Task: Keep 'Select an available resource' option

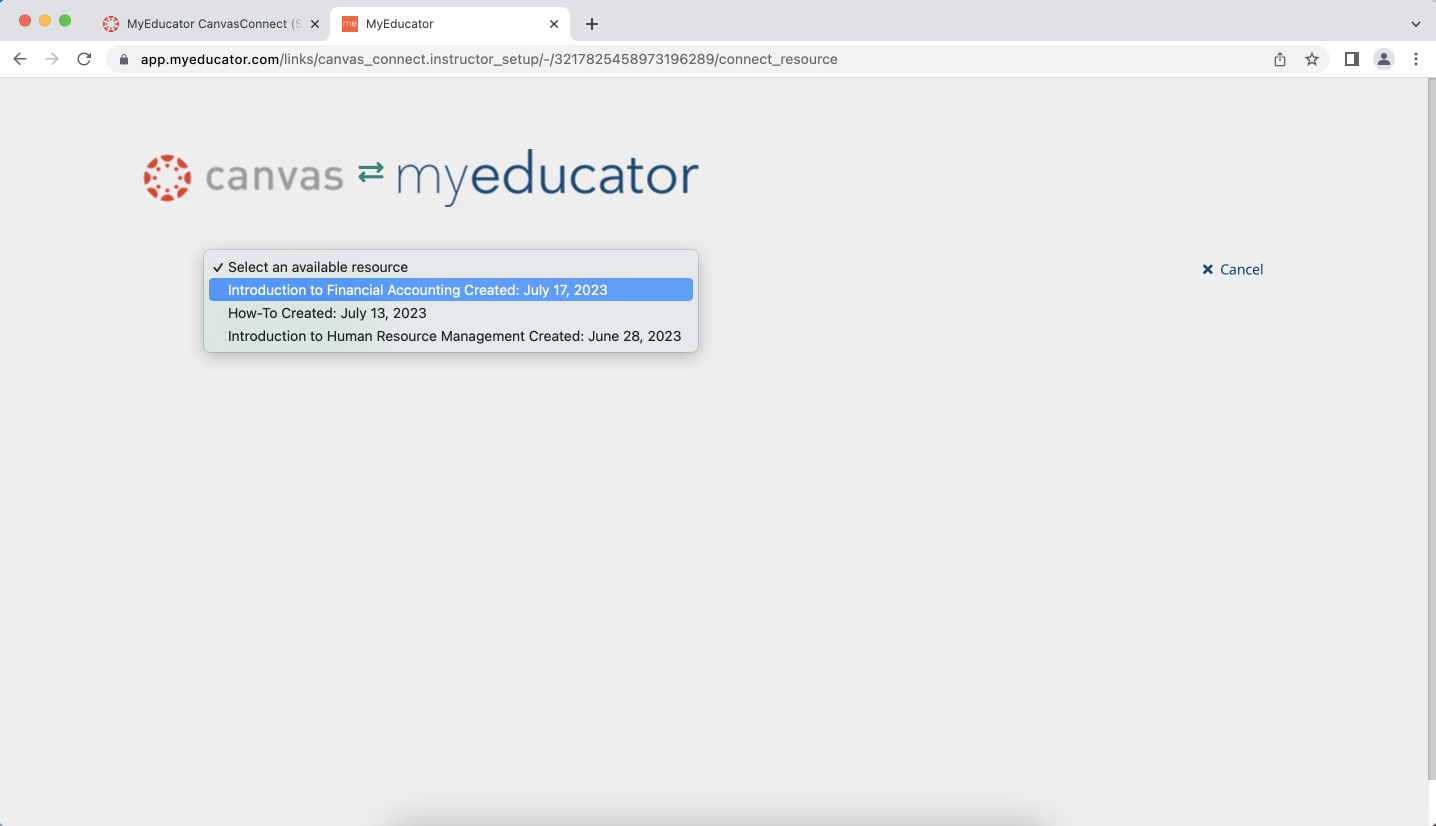Action: click(x=450, y=267)
